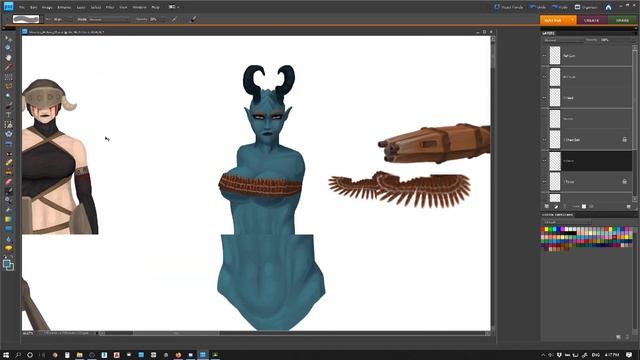Select the Straighten tool
The height and width of the screenshot is (360, 640).
coord(8,144)
